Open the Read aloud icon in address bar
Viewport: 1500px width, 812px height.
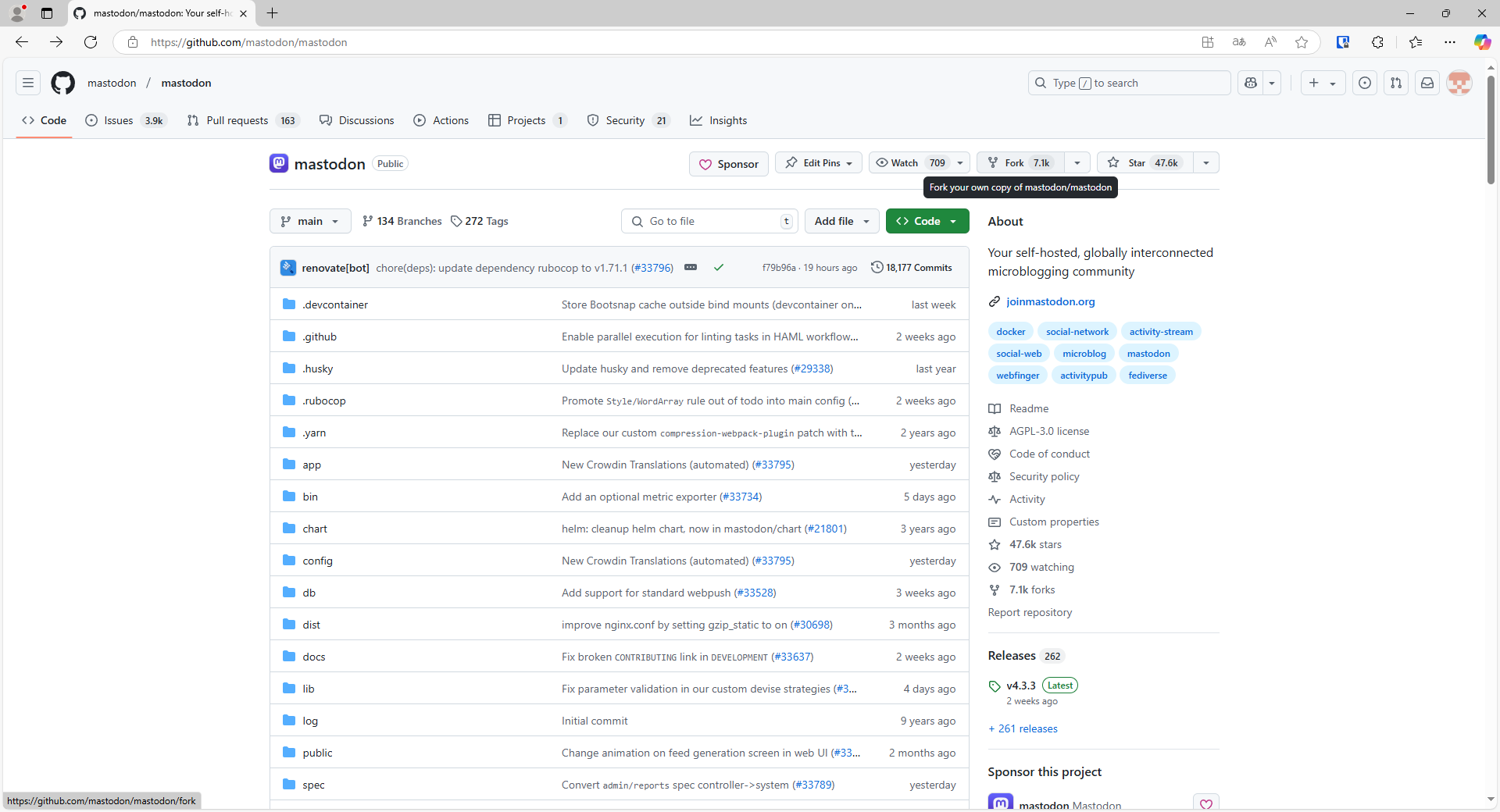coord(1270,42)
